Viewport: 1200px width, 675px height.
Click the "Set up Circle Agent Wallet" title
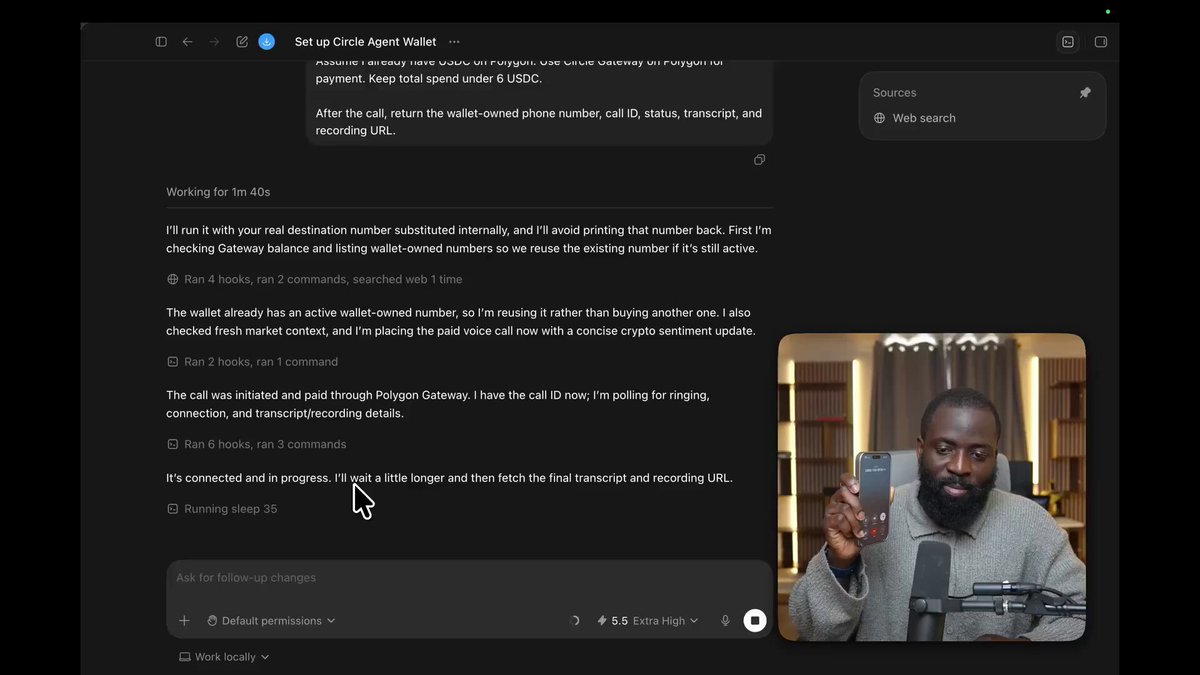(365, 42)
